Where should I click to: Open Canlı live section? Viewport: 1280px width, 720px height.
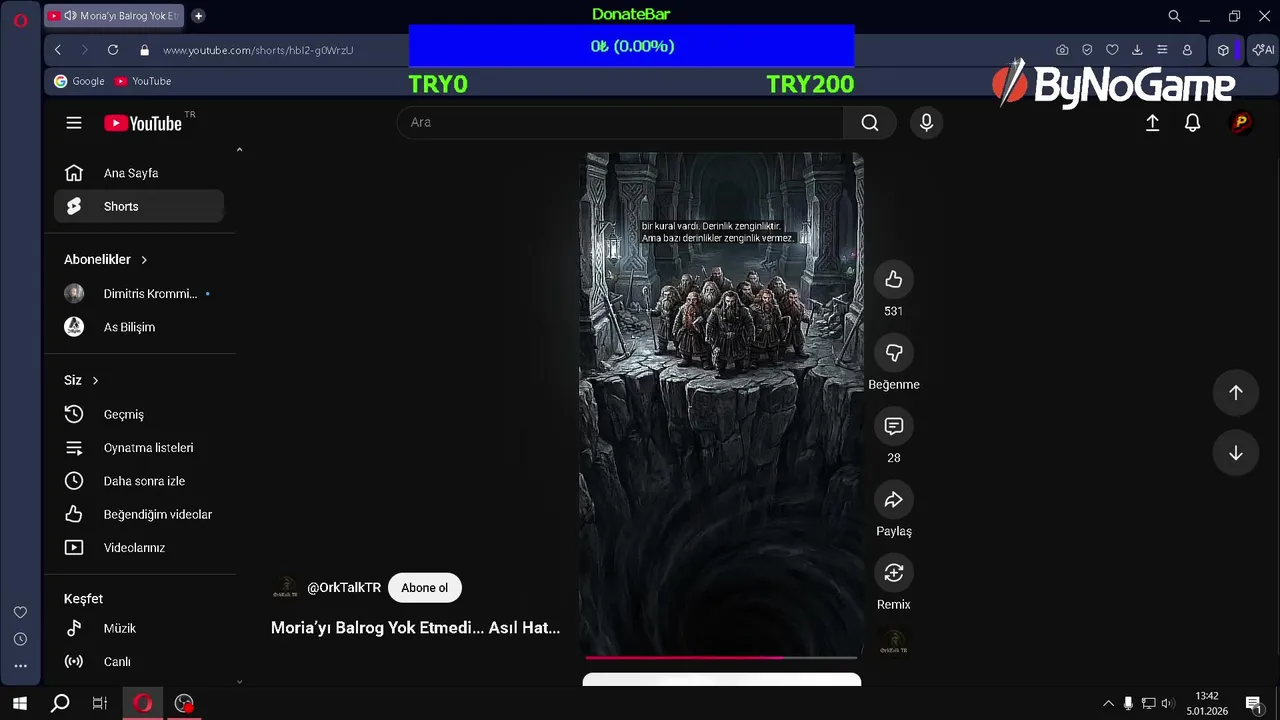coord(139,662)
